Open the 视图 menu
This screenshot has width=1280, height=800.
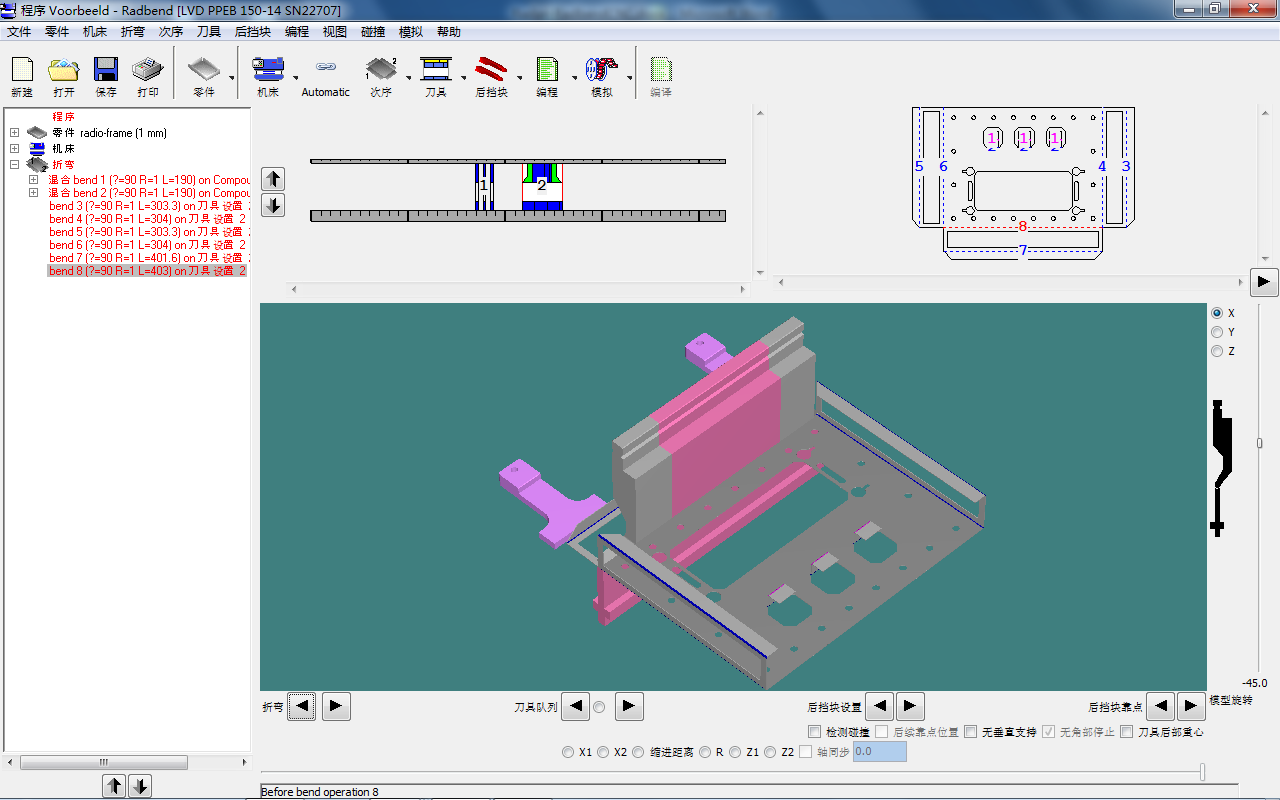point(335,32)
